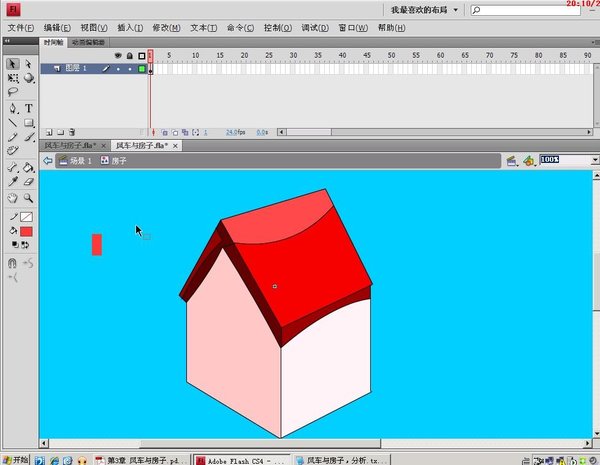
Task: Open the 文件(F) menu
Action: click(x=21, y=28)
